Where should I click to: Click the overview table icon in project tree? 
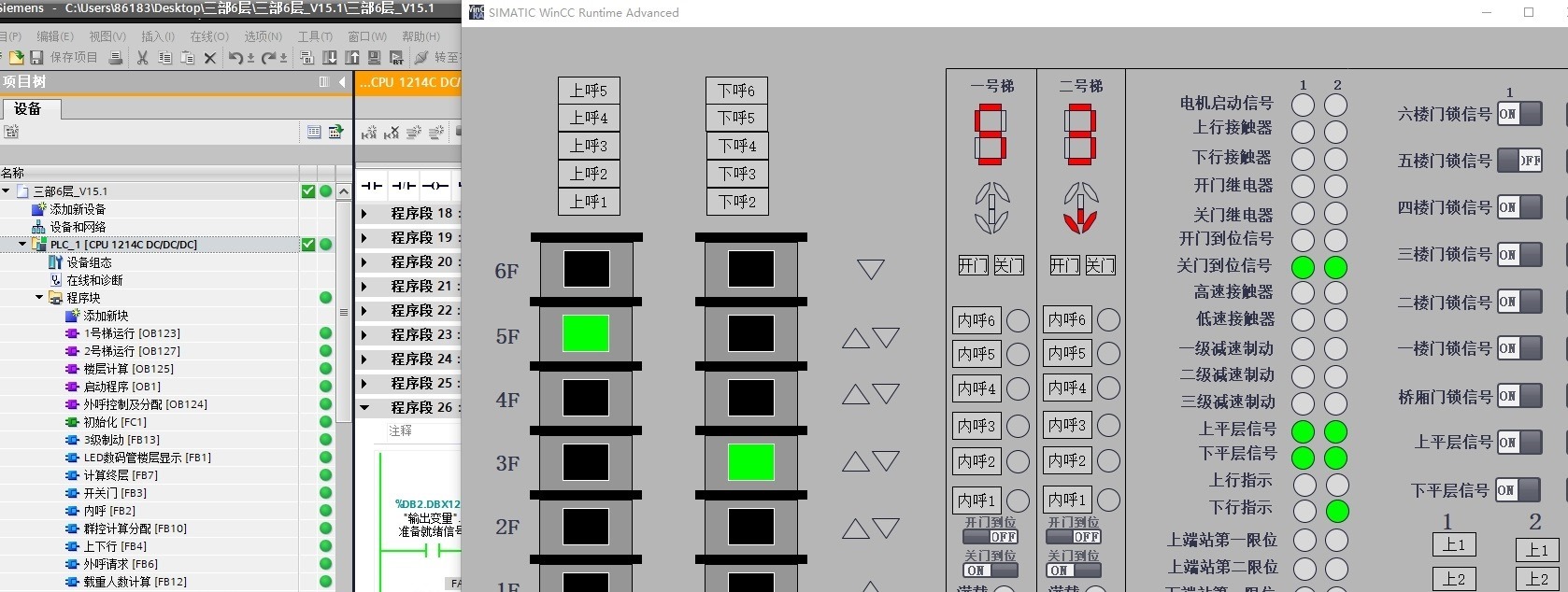335,132
